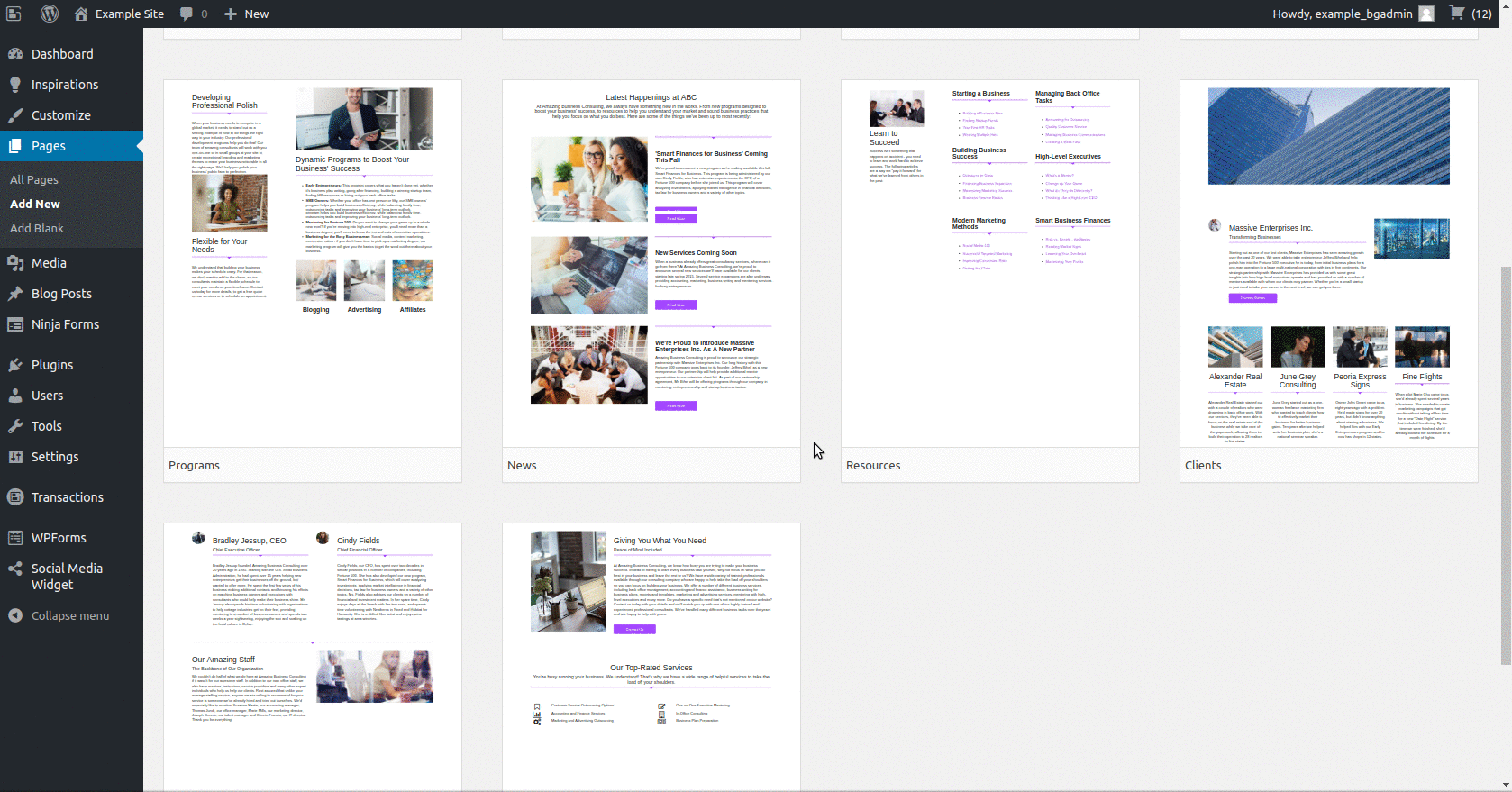This screenshot has width=1512, height=792.
Task: Click the Customize paintbrush icon
Action: pos(15,115)
